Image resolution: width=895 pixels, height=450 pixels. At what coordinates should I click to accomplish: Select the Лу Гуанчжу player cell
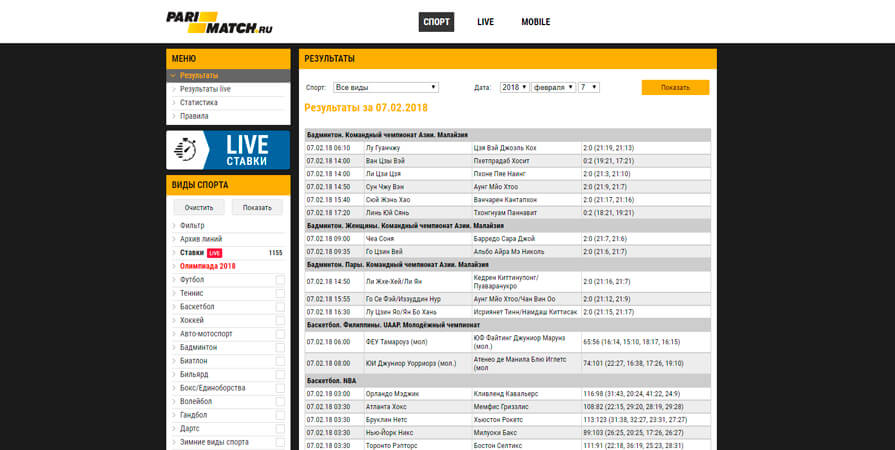click(418, 148)
